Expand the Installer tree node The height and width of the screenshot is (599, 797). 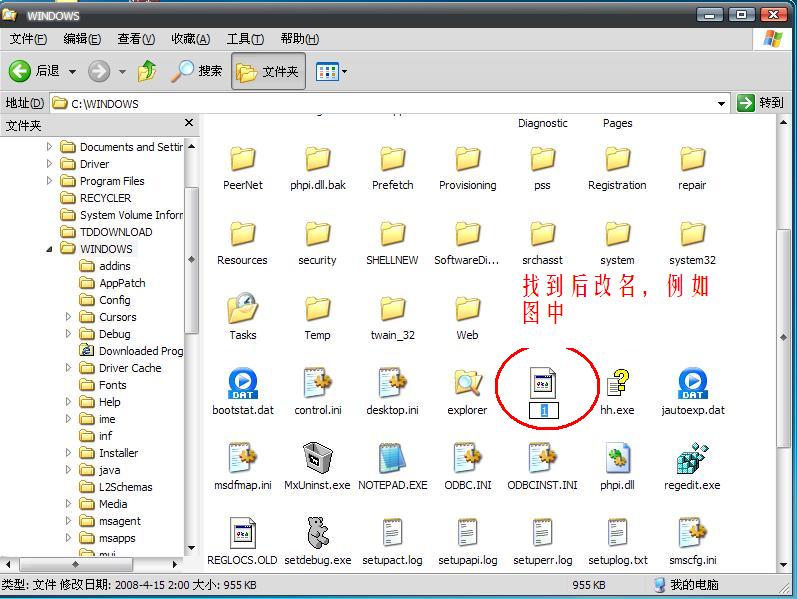(69, 453)
